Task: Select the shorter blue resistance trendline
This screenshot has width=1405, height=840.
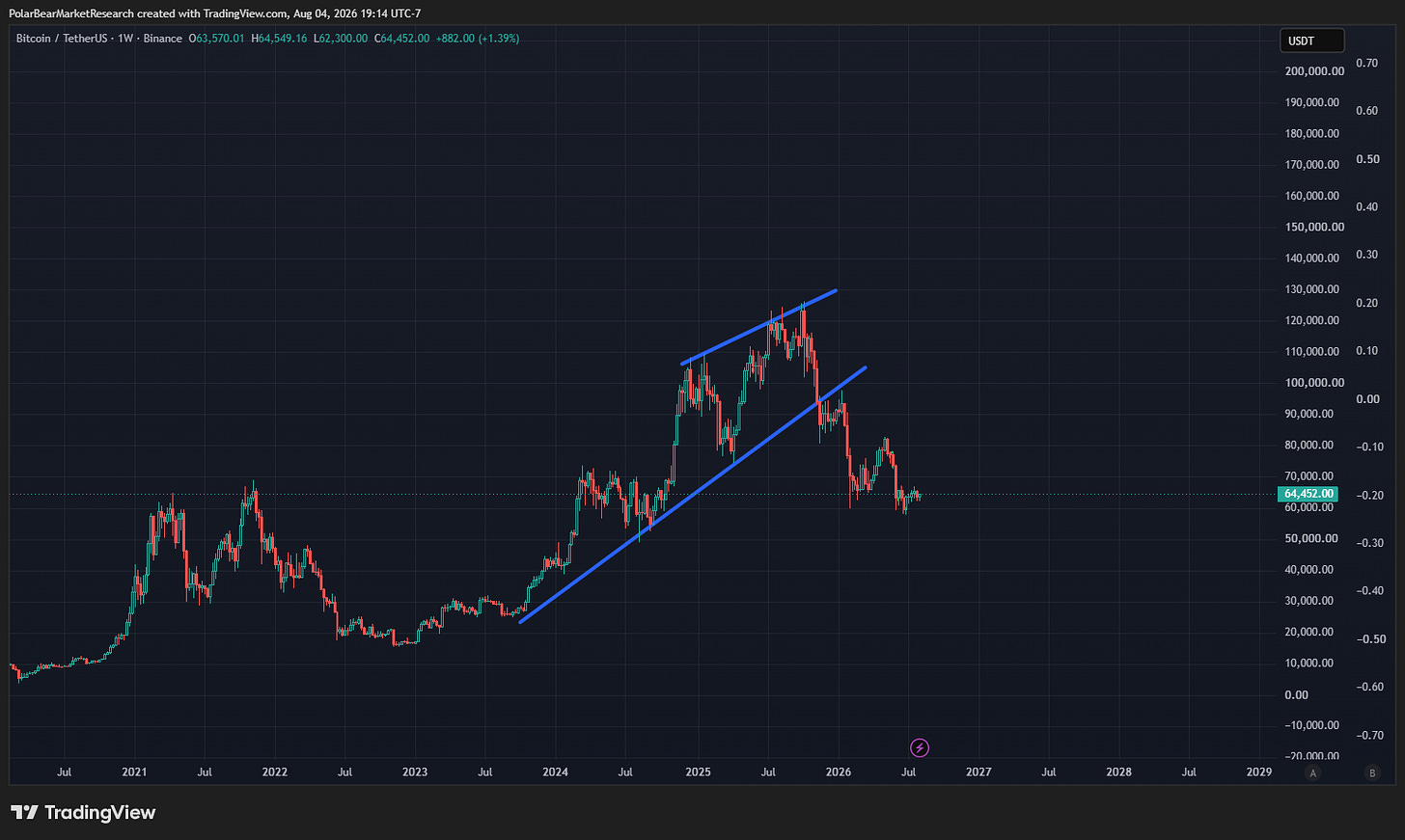Action: [758, 326]
